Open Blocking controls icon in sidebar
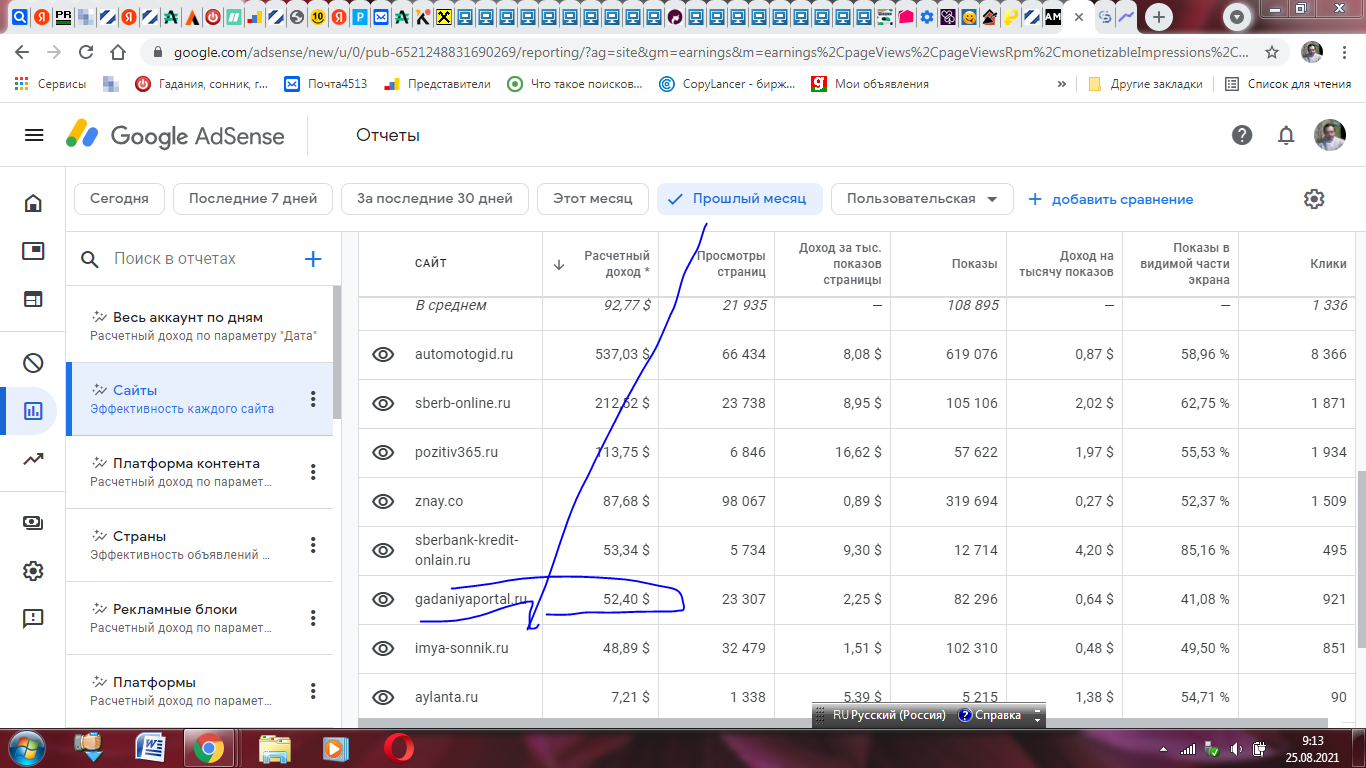The height and width of the screenshot is (768, 1366). coord(34,363)
